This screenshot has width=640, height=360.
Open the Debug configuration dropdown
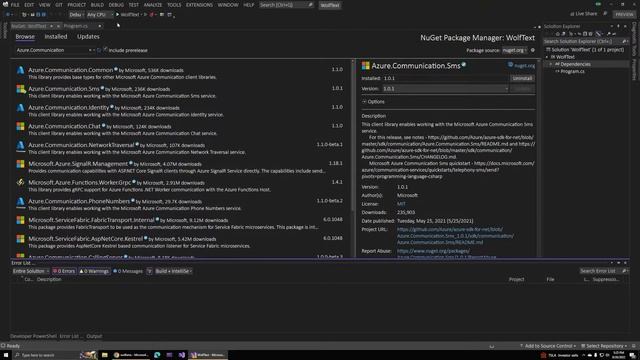tap(76, 15)
